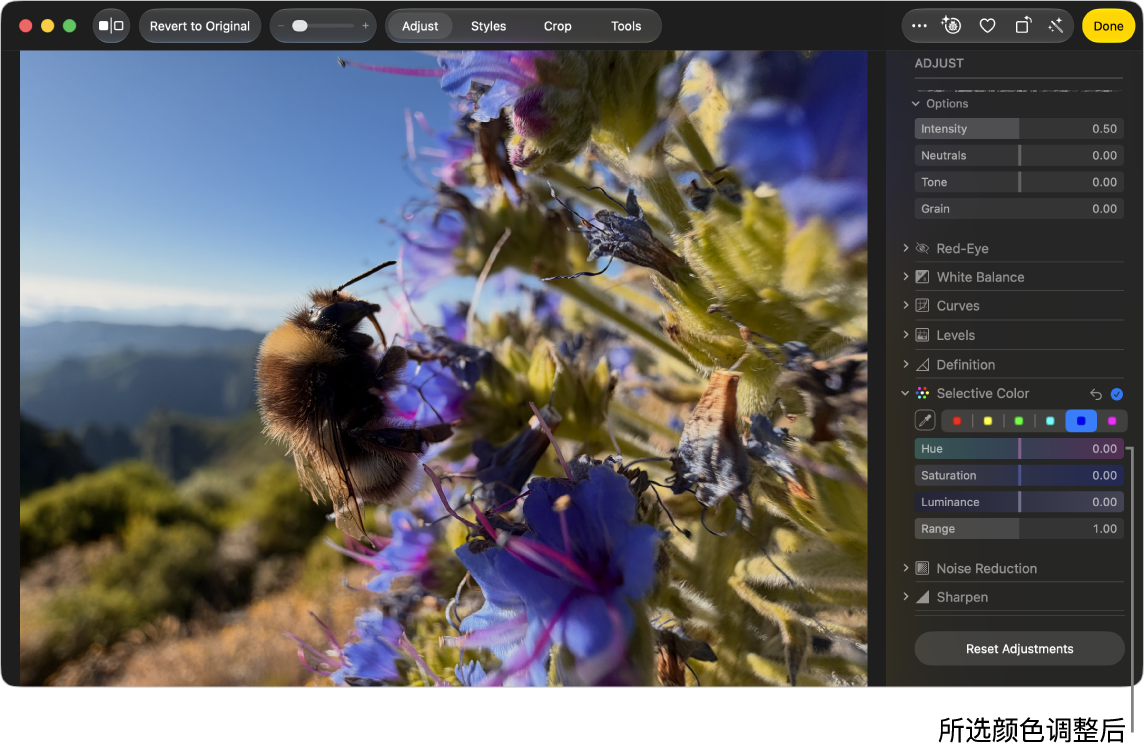Viewport: 1144px width, 747px height.
Task: Expand the Curves section
Action: pyautogui.click(x=905, y=305)
